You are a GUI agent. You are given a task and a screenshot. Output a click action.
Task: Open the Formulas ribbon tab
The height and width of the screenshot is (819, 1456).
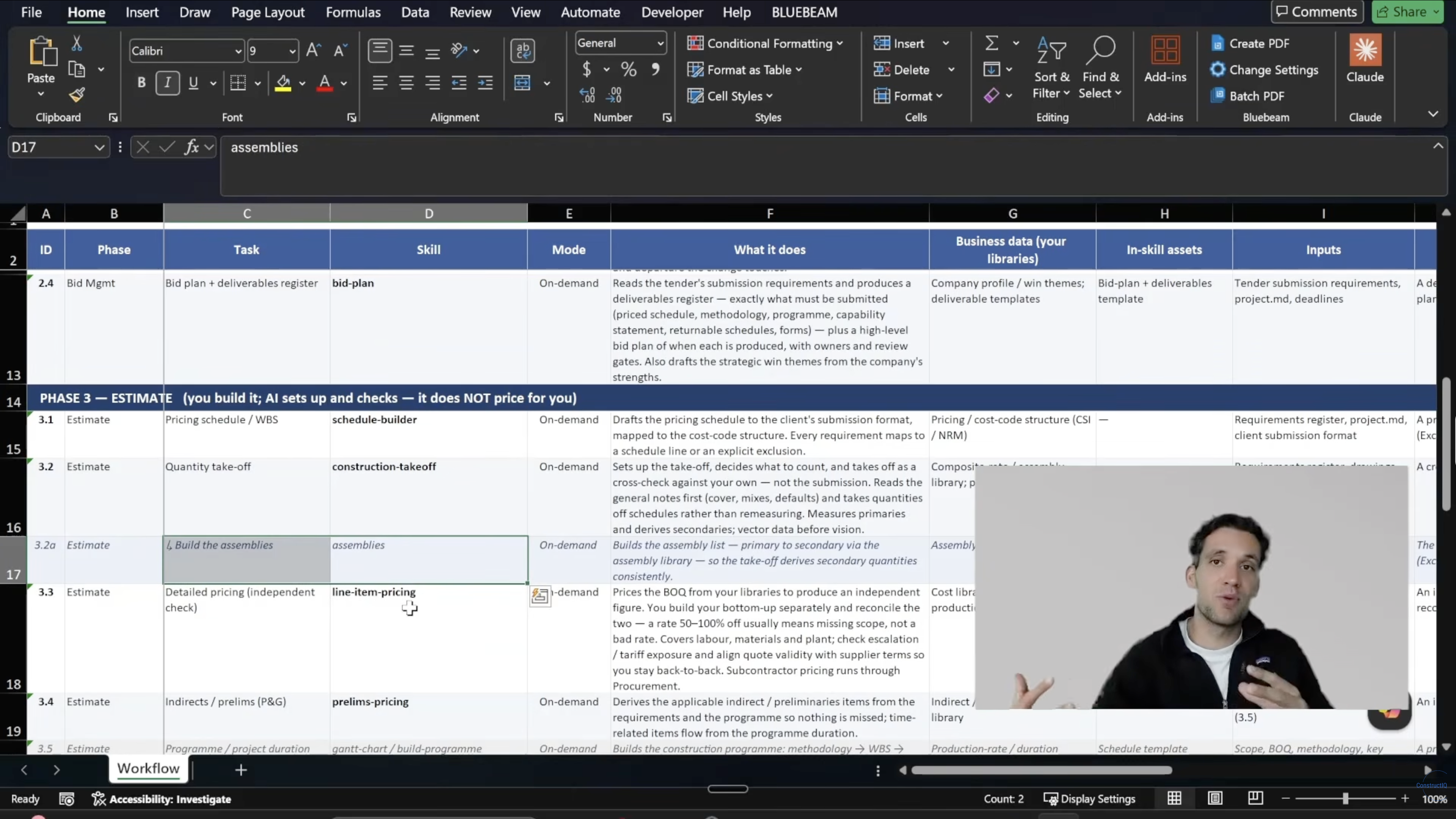pos(353,12)
